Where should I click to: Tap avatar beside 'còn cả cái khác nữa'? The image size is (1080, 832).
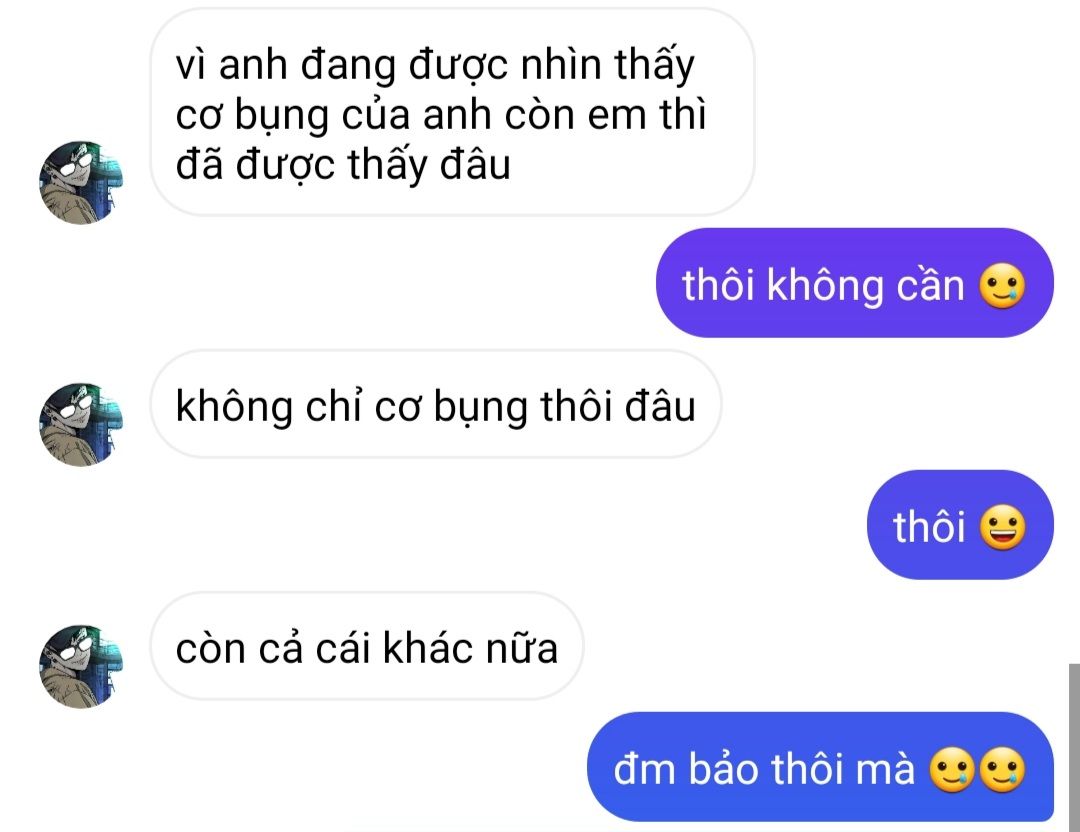click(81, 666)
